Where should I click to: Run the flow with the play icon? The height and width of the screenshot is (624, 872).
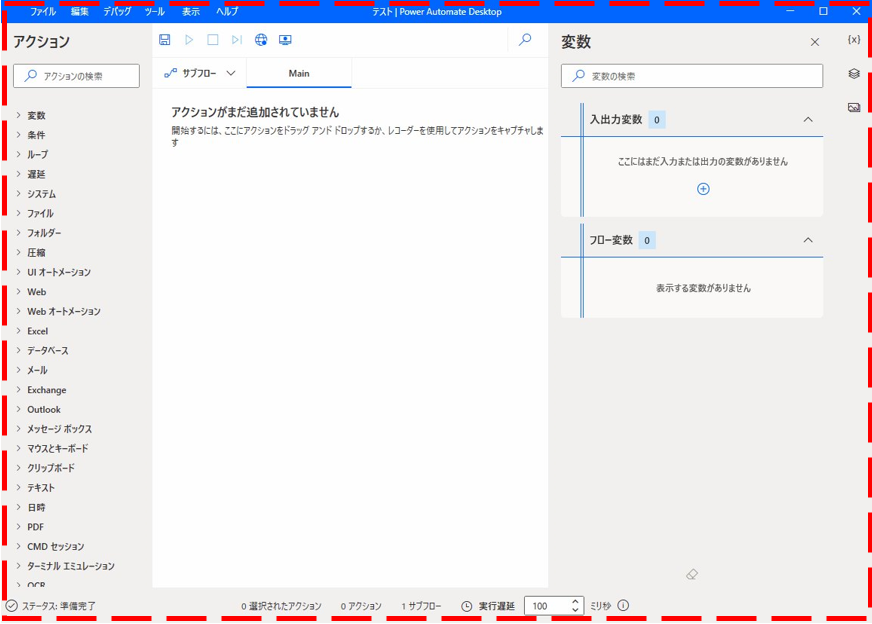(x=189, y=39)
